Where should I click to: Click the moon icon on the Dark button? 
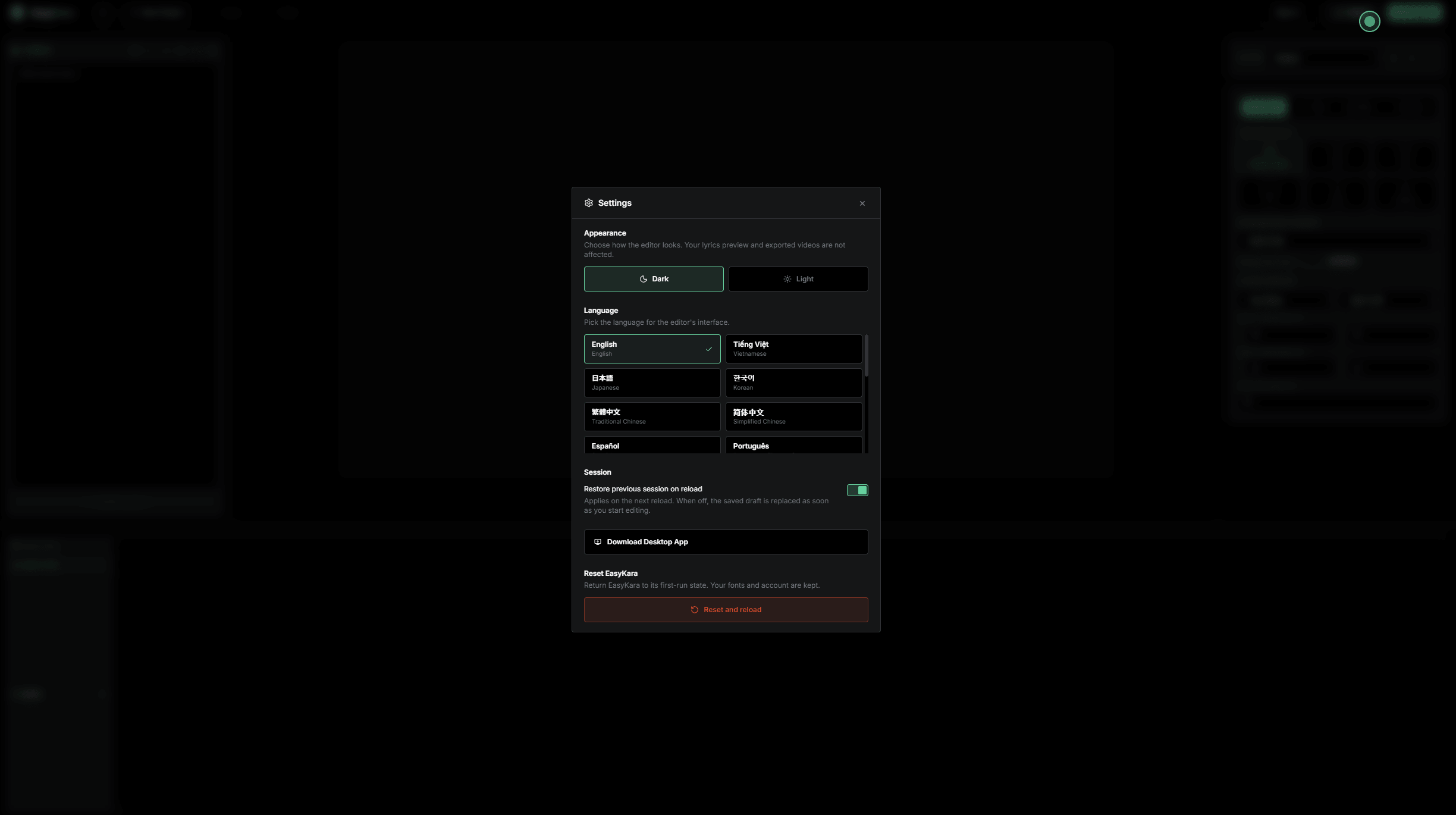(643, 279)
